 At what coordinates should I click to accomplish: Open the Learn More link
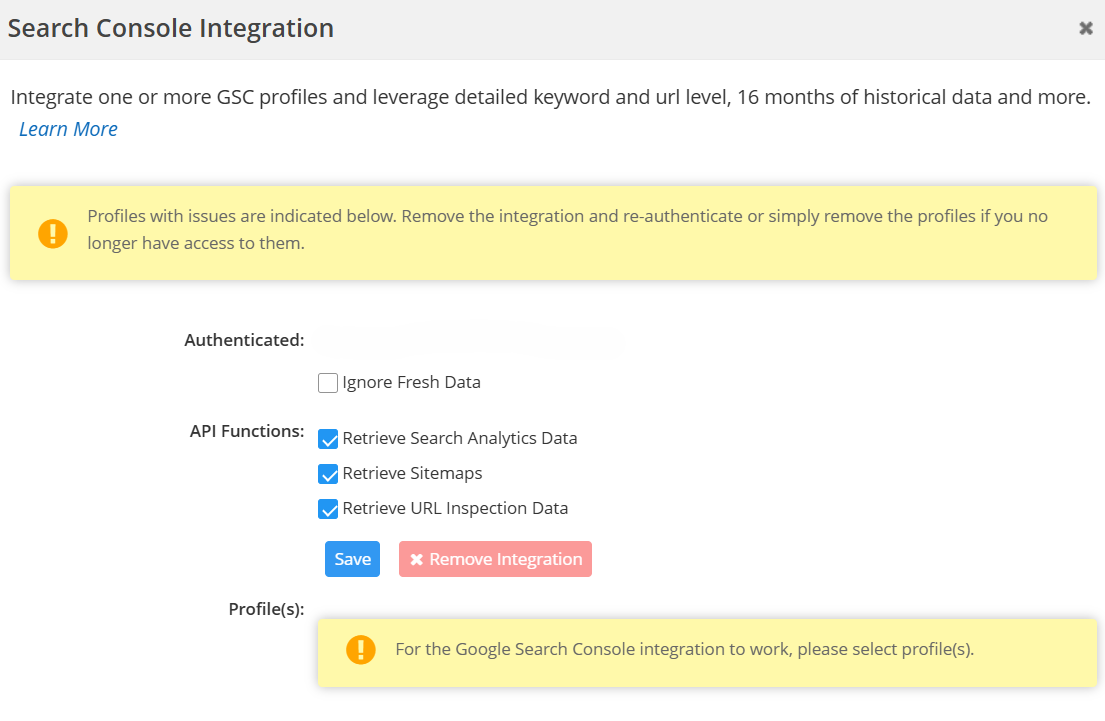(68, 129)
